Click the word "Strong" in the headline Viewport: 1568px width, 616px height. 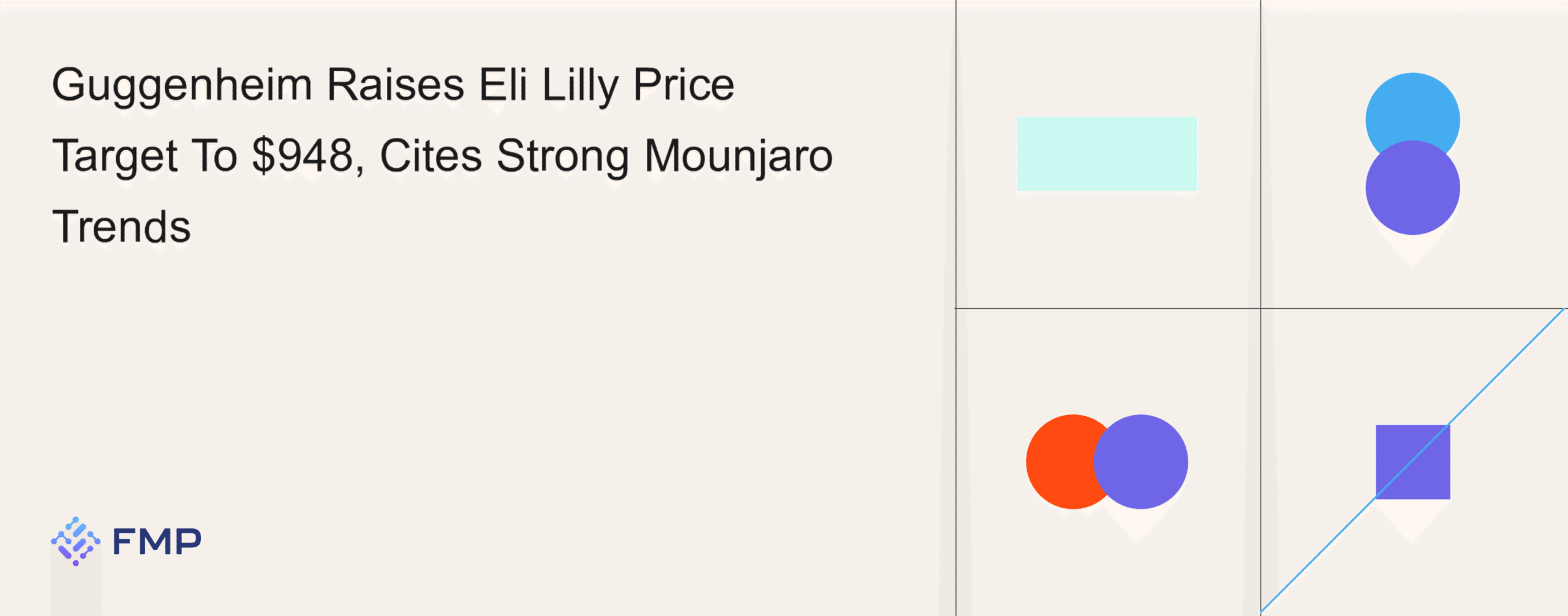tap(562, 156)
